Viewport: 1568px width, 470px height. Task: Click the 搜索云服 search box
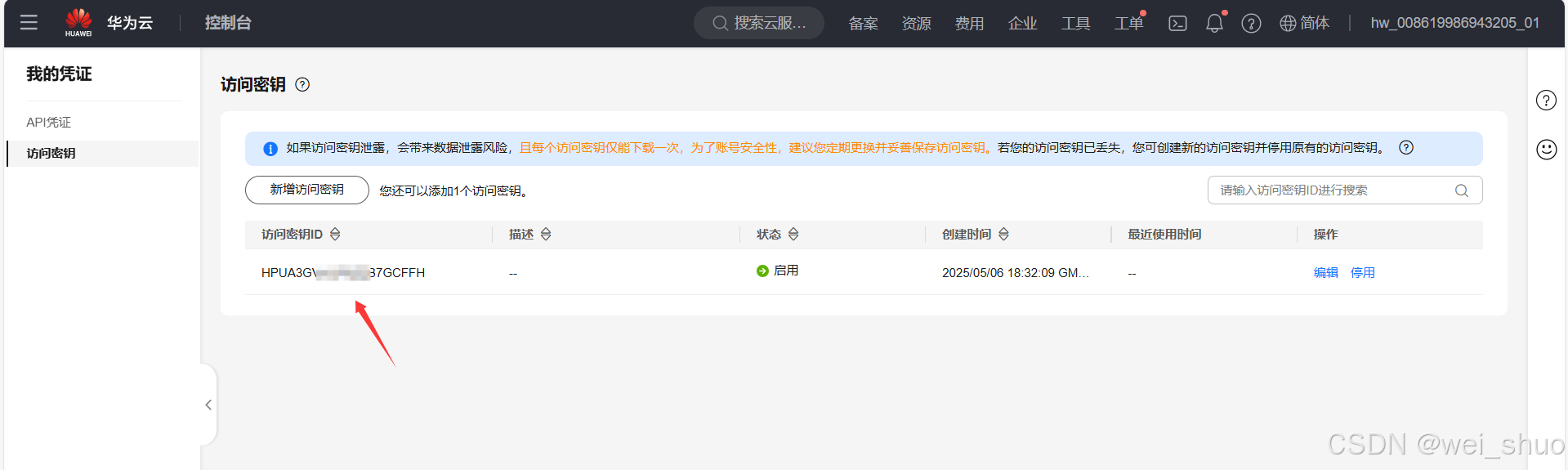759,23
